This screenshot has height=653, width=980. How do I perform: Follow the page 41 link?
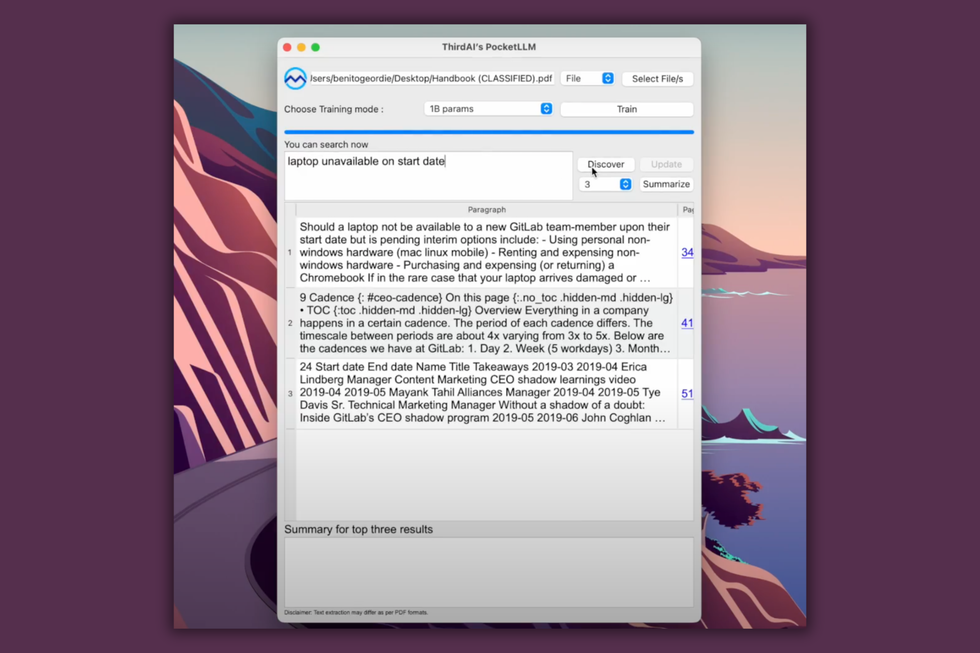(x=687, y=323)
